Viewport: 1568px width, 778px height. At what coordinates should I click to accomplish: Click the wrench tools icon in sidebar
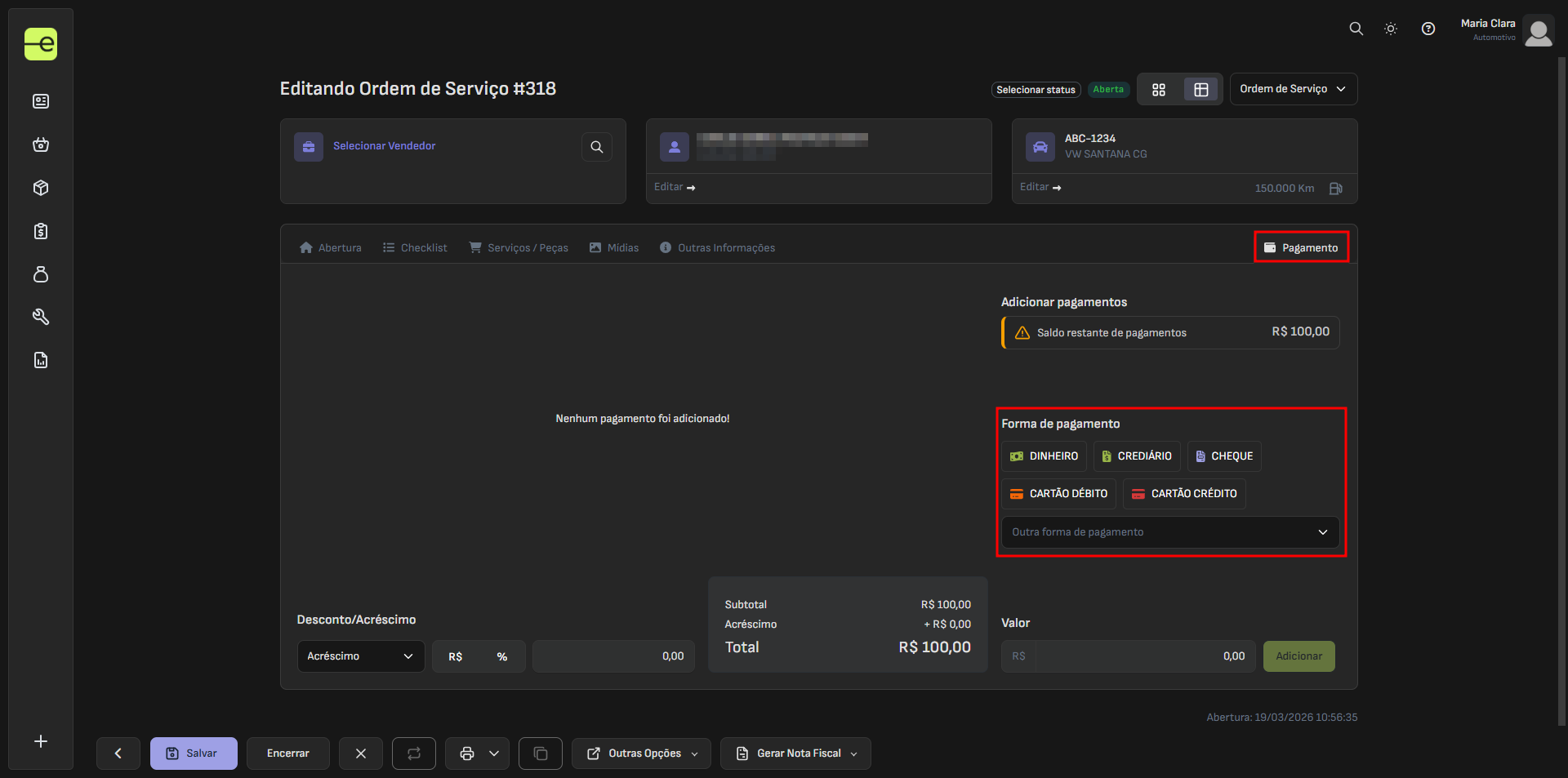pyautogui.click(x=41, y=317)
